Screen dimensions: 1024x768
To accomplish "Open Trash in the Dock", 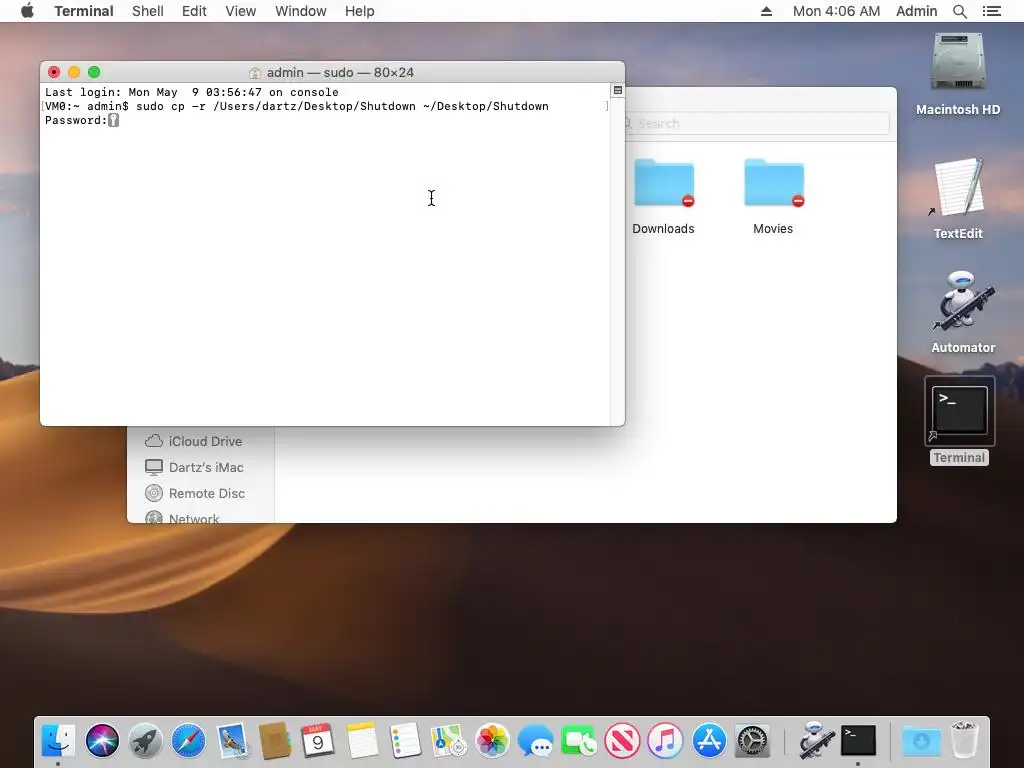I will 965,741.
